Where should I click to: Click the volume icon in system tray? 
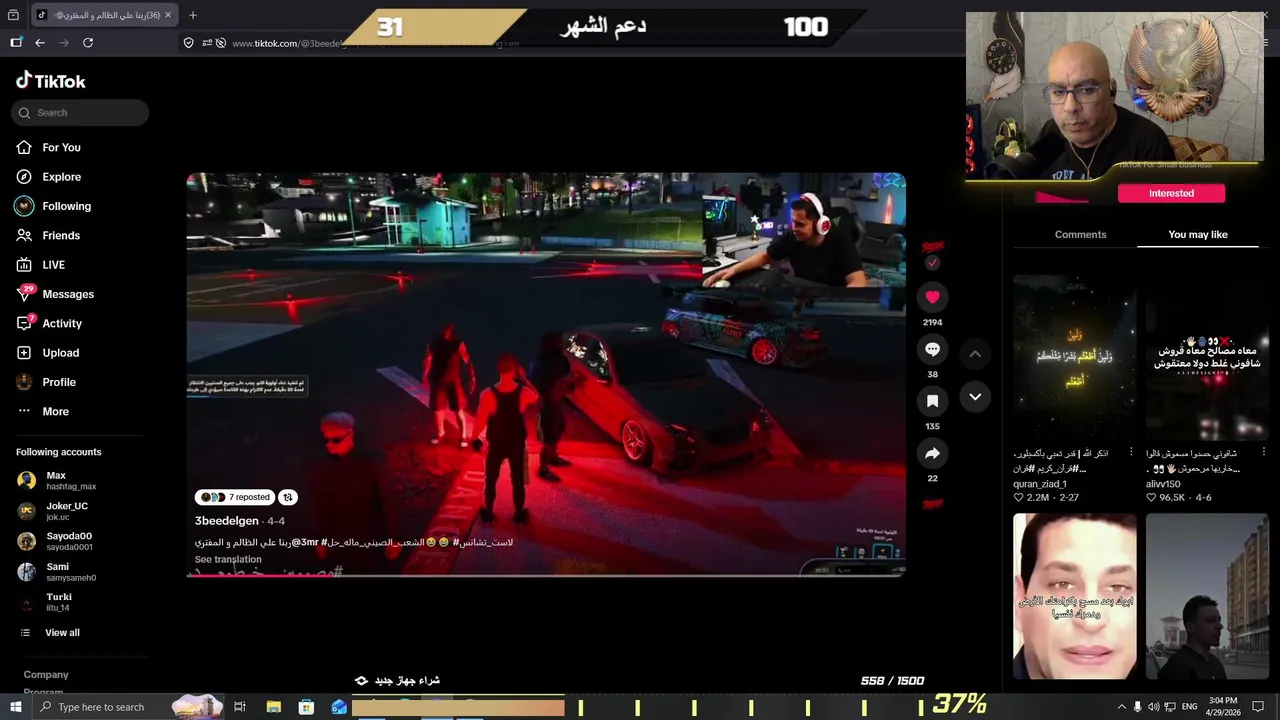coord(1153,707)
